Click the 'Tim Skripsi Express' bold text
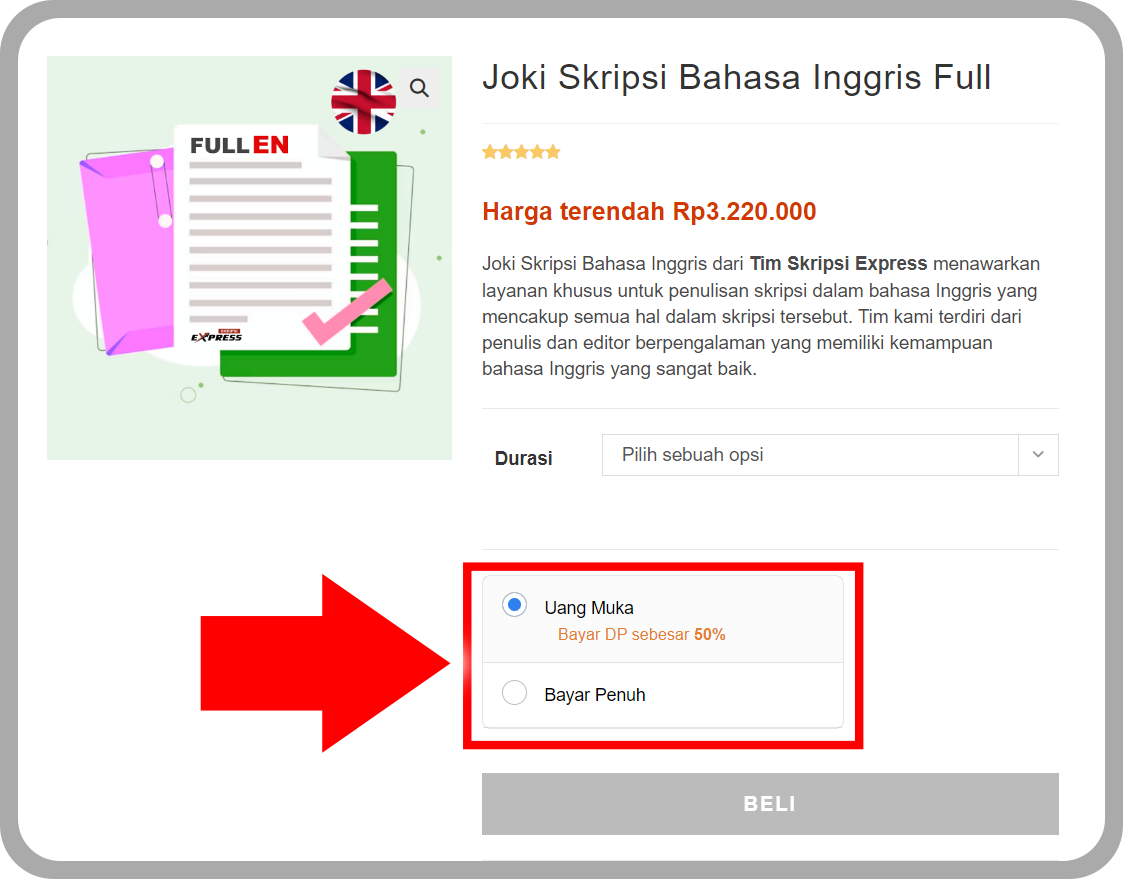Image resolution: width=1123 pixels, height=879 pixels. point(838,264)
